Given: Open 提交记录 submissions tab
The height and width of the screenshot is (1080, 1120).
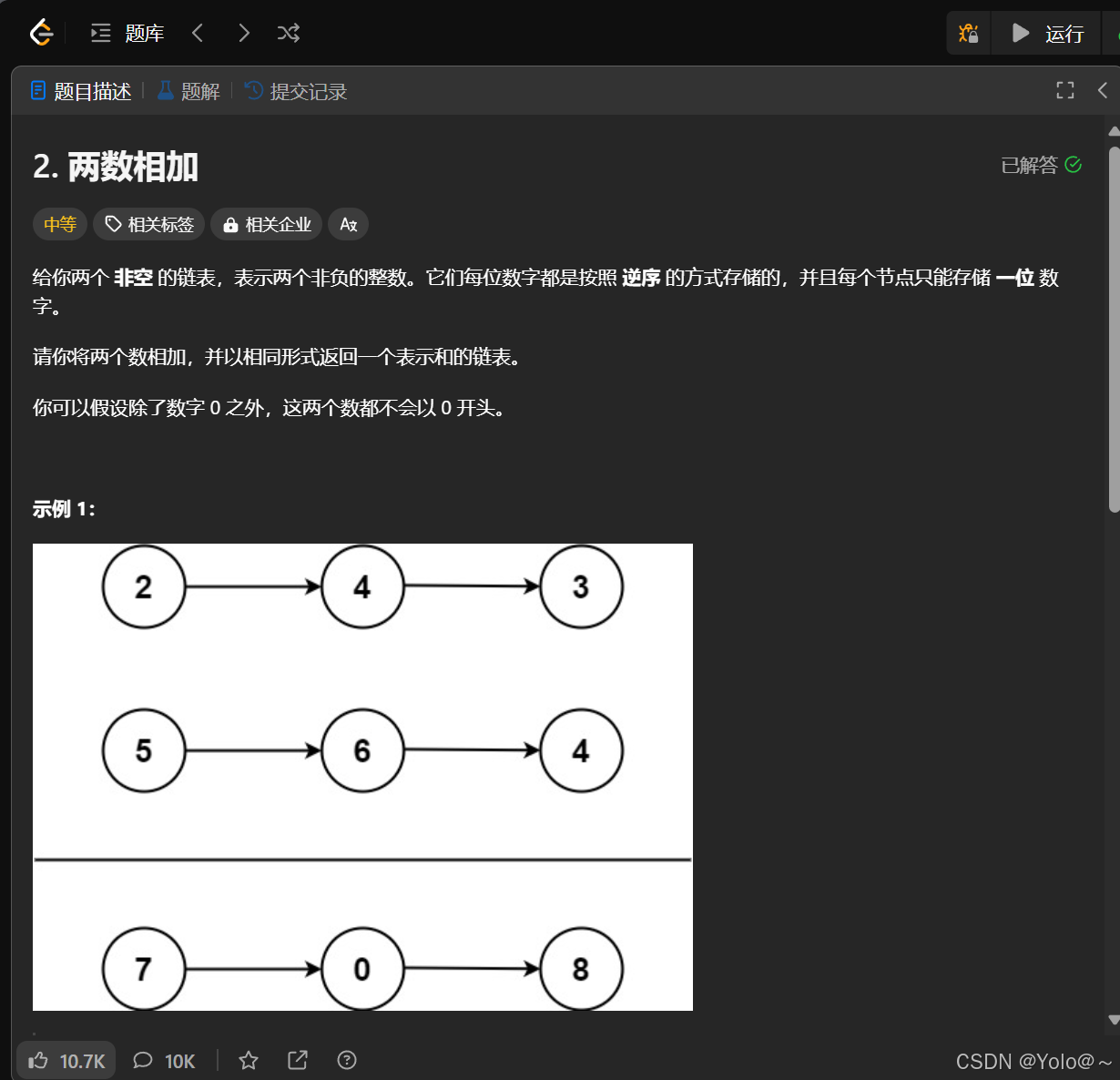Looking at the screenshot, I should pyautogui.click(x=297, y=91).
